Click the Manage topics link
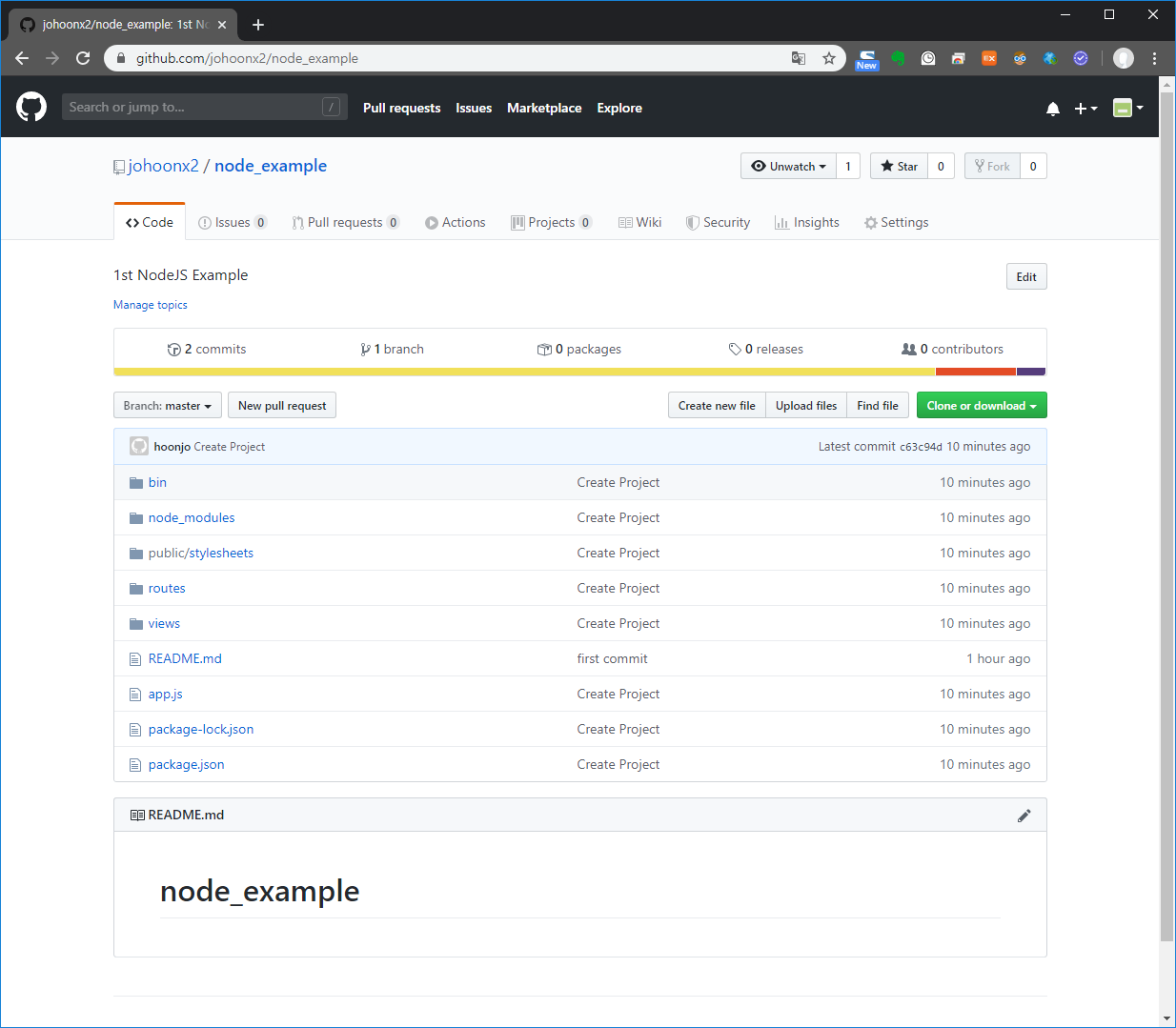The width and height of the screenshot is (1176, 1028). coord(150,304)
